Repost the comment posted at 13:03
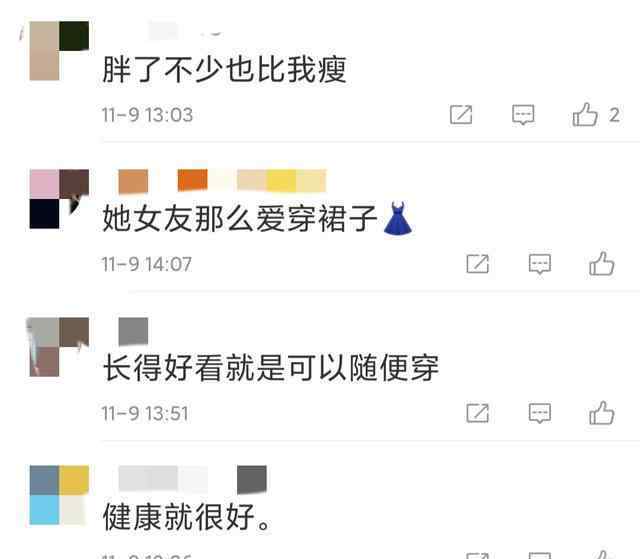Screen dimensions: 640x559 pyautogui.click(x=461, y=115)
